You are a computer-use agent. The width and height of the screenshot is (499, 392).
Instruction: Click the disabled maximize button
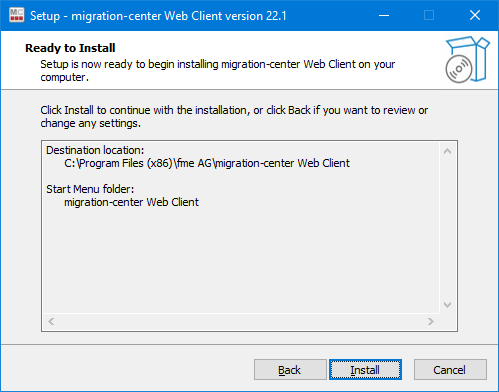click(x=429, y=15)
